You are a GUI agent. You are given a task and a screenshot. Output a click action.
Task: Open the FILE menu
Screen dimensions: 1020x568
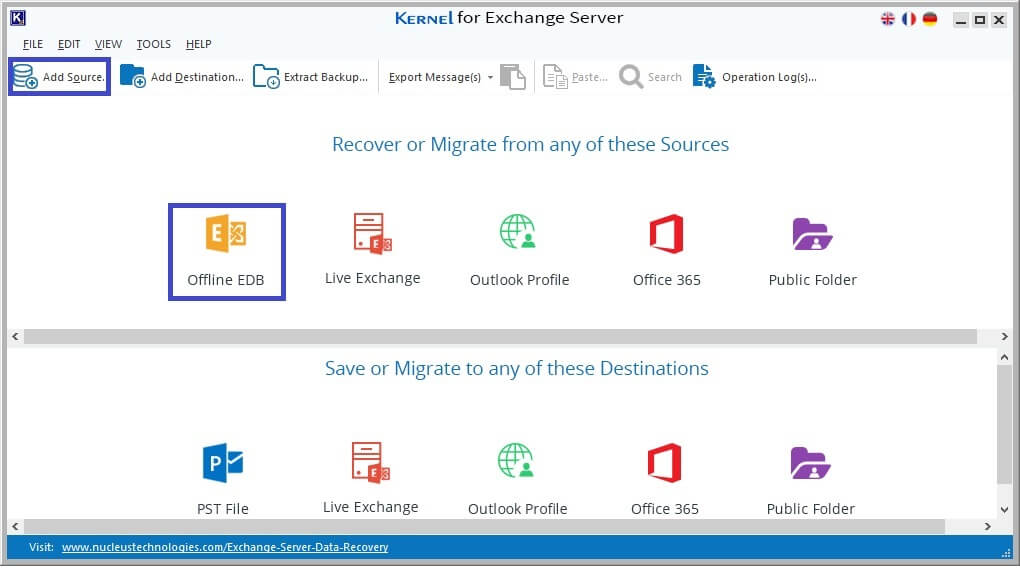pos(33,44)
